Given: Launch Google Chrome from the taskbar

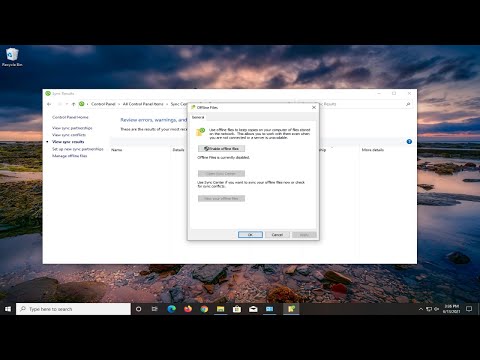Looking at the screenshot, I should click(204, 309).
